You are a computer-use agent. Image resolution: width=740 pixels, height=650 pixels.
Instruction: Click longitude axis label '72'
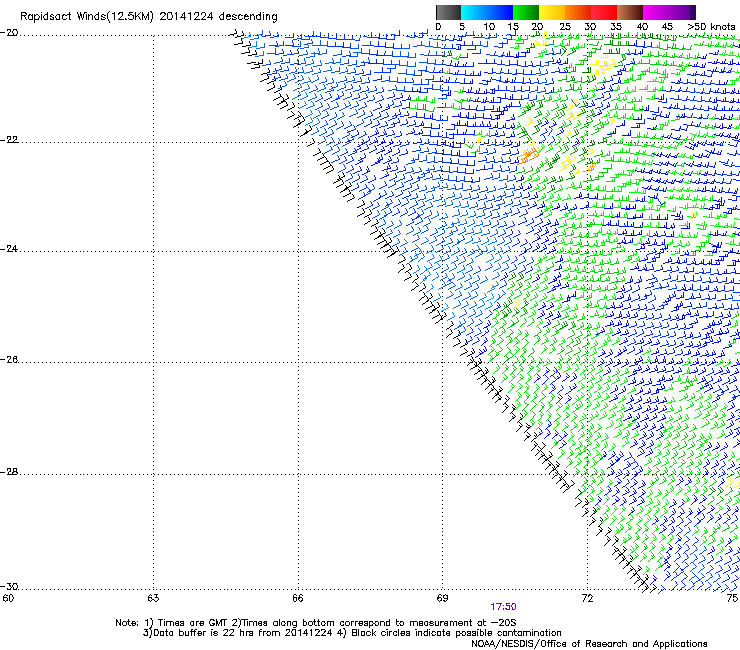point(587,598)
